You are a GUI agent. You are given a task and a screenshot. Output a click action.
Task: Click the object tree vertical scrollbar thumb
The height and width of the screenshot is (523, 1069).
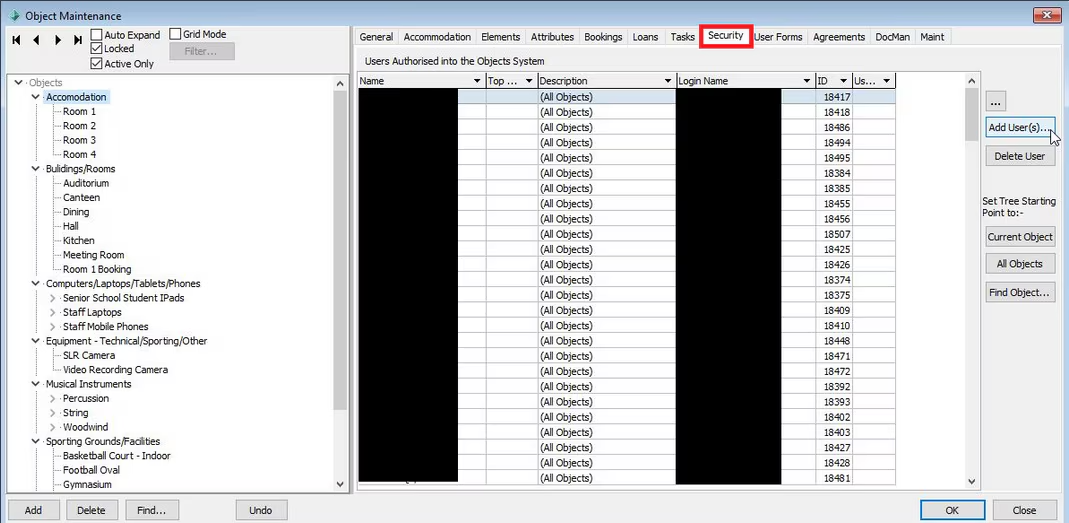pos(340,249)
